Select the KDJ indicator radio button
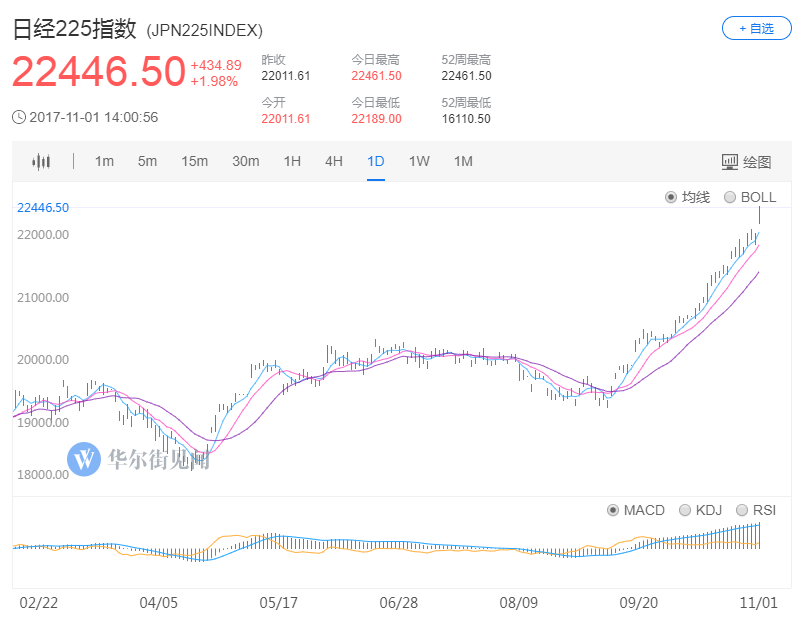 [x=685, y=510]
